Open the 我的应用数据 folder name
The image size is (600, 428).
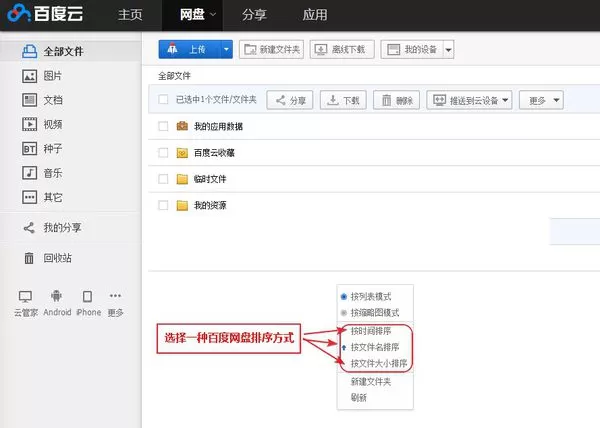pos(218,126)
